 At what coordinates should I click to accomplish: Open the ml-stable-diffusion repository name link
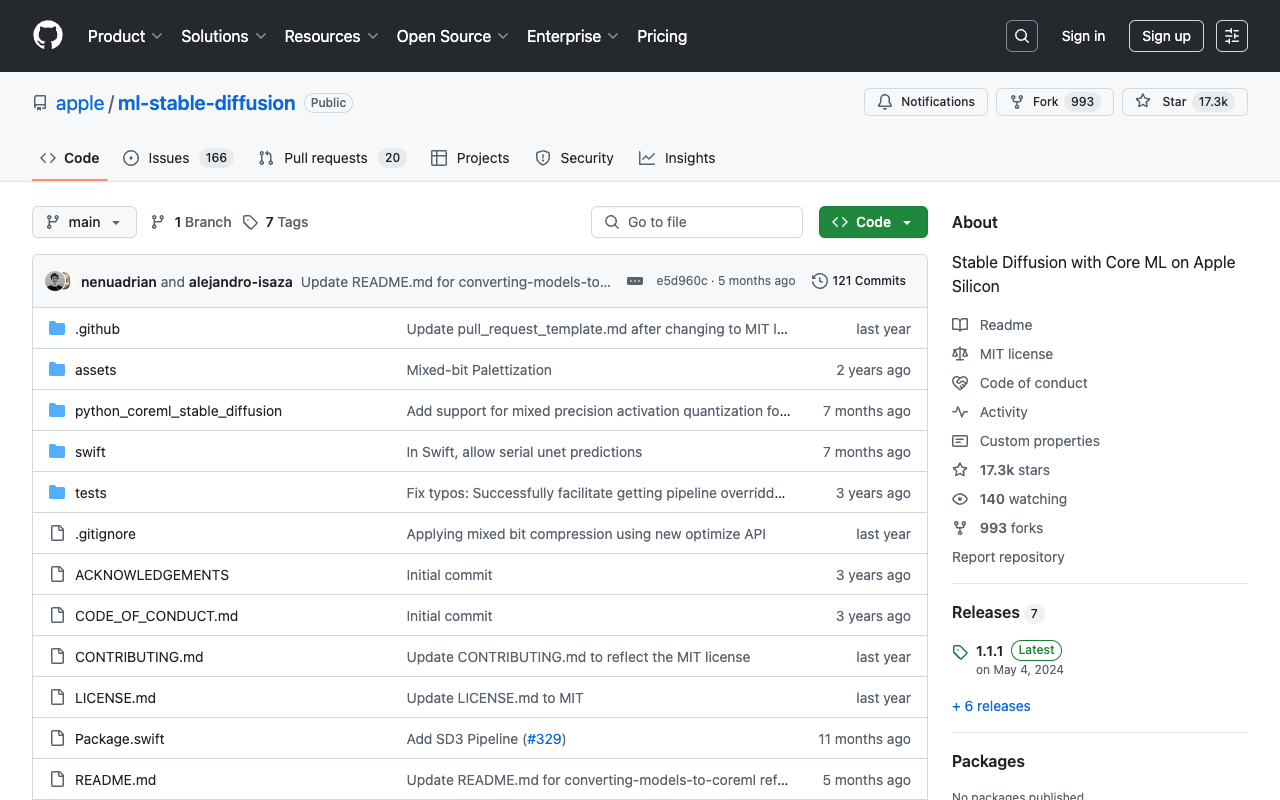click(207, 103)
